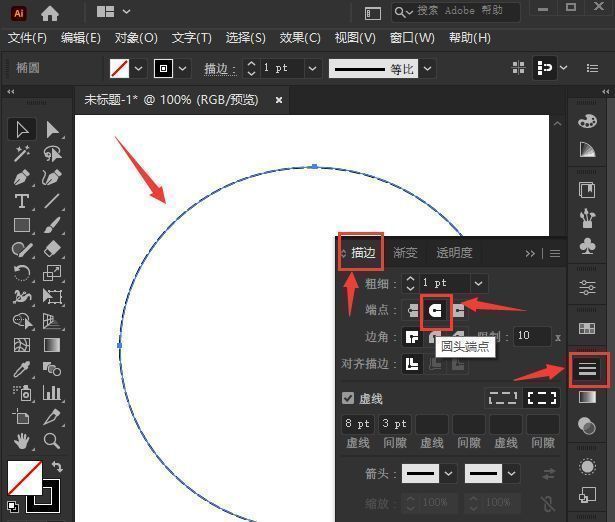Viewport: 615px width, 522px height.
Task: Select the Shape Builder tool
Action: point(22,321)
